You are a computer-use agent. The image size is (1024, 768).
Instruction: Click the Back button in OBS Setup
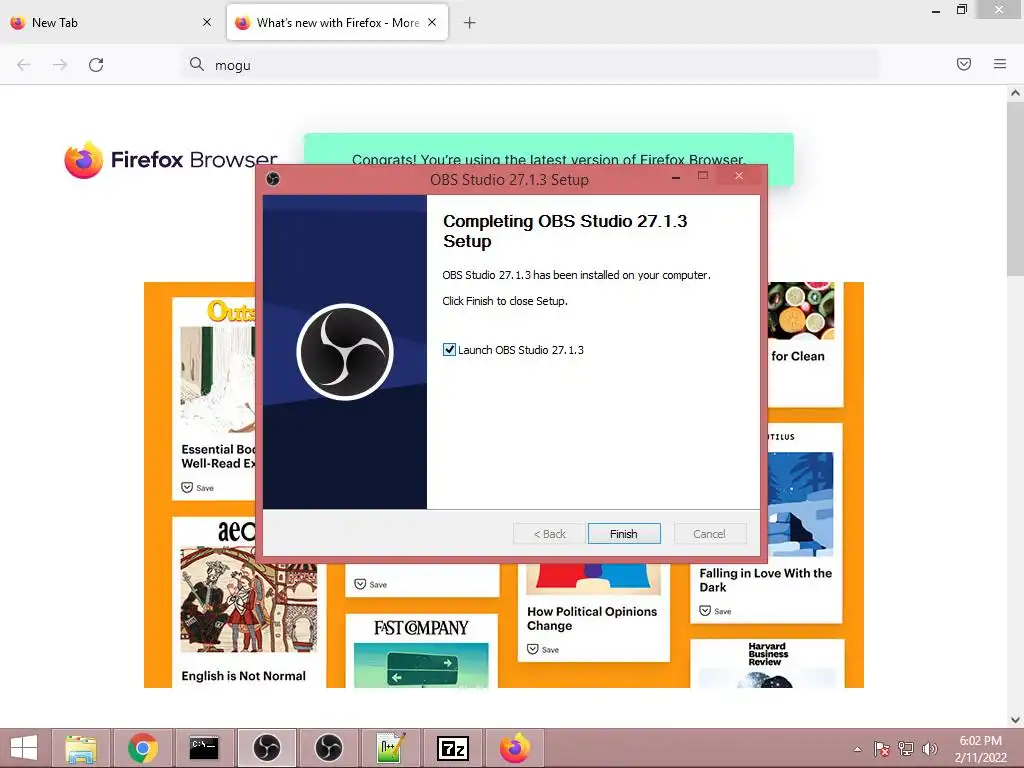pos(549,534)
